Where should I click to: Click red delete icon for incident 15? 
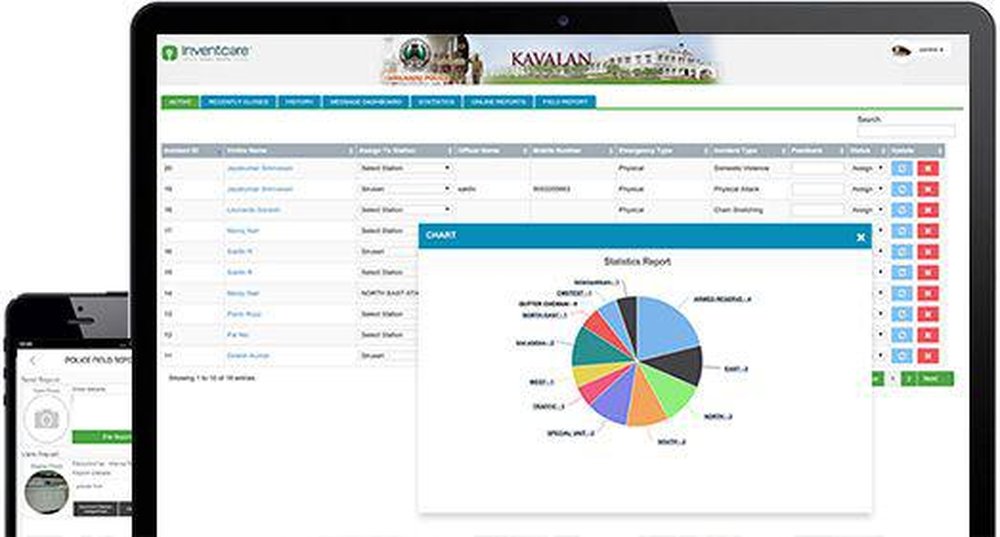tap(927, 272)
